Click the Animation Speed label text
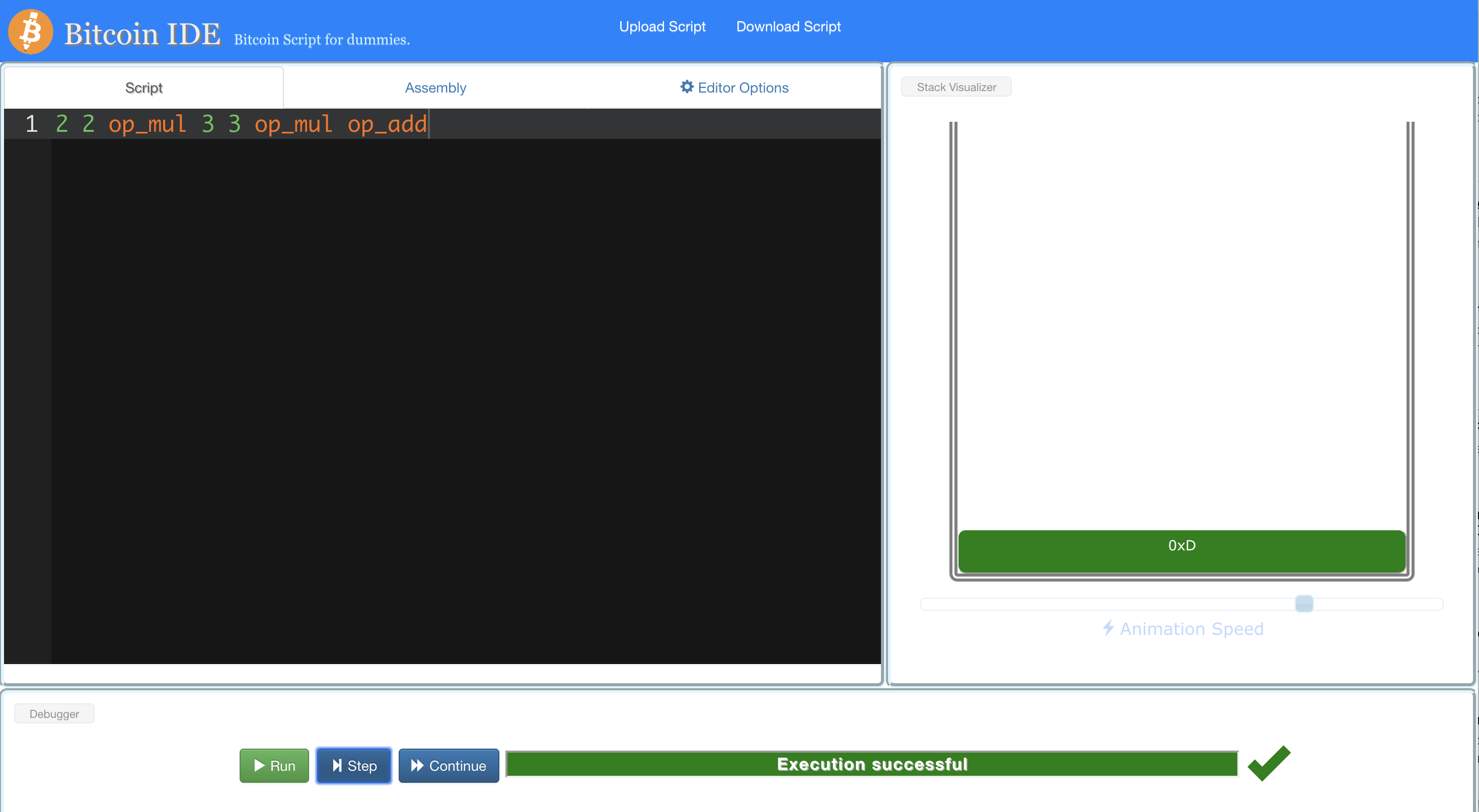Image resolution: width=1479 pixels, height=812 pixels. tap(1192, 629)
